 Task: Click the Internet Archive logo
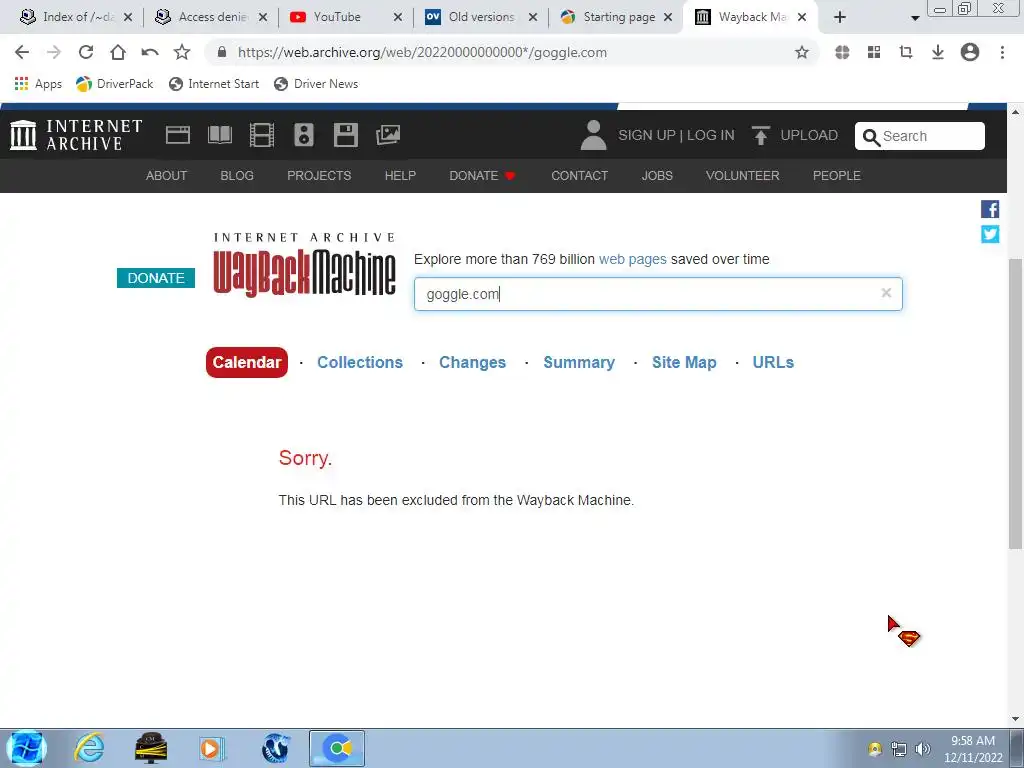[76, 135]
